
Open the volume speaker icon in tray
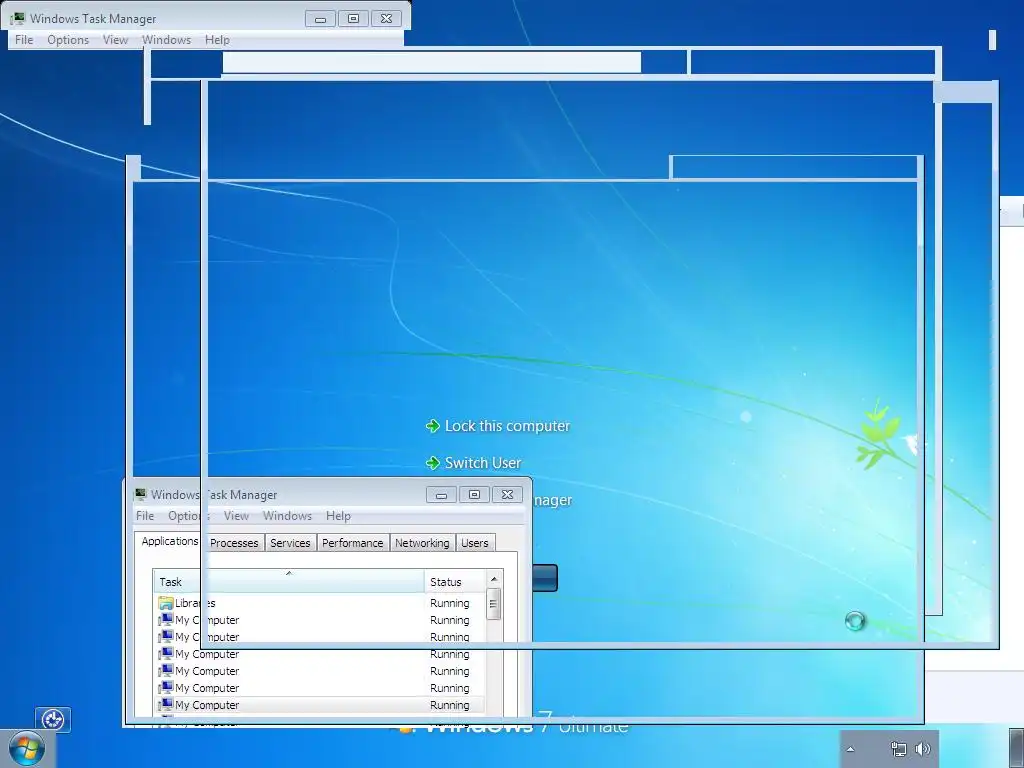click(923, 749)
